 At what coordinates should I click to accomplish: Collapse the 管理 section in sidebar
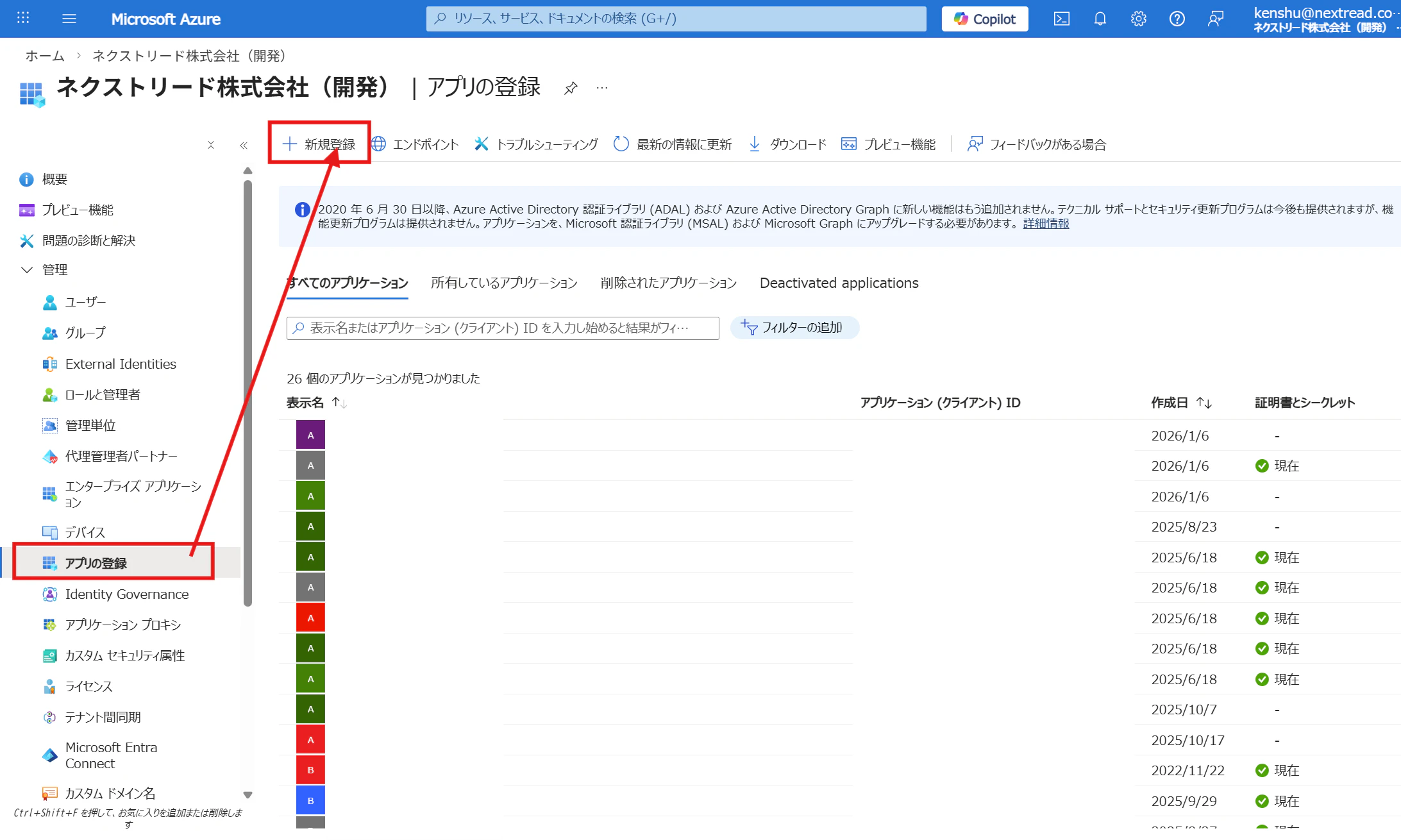pyautogui.click(x=27, y=270)
